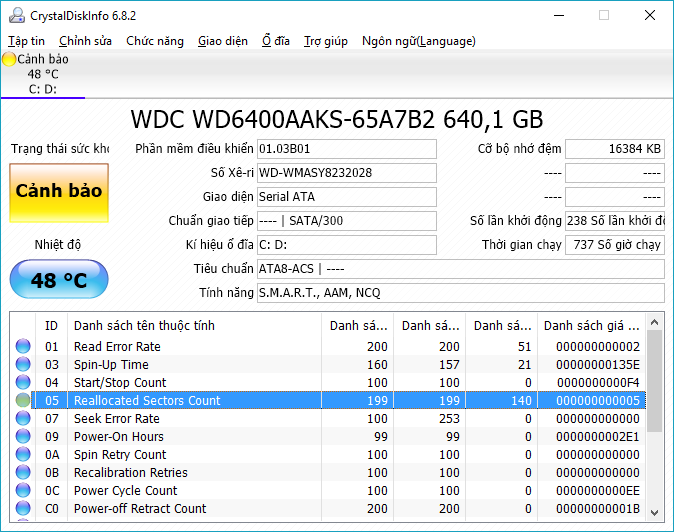Screen dimensions: 674x532
Task: Click the Nhiệt độ label
Action: pos(58,245)
